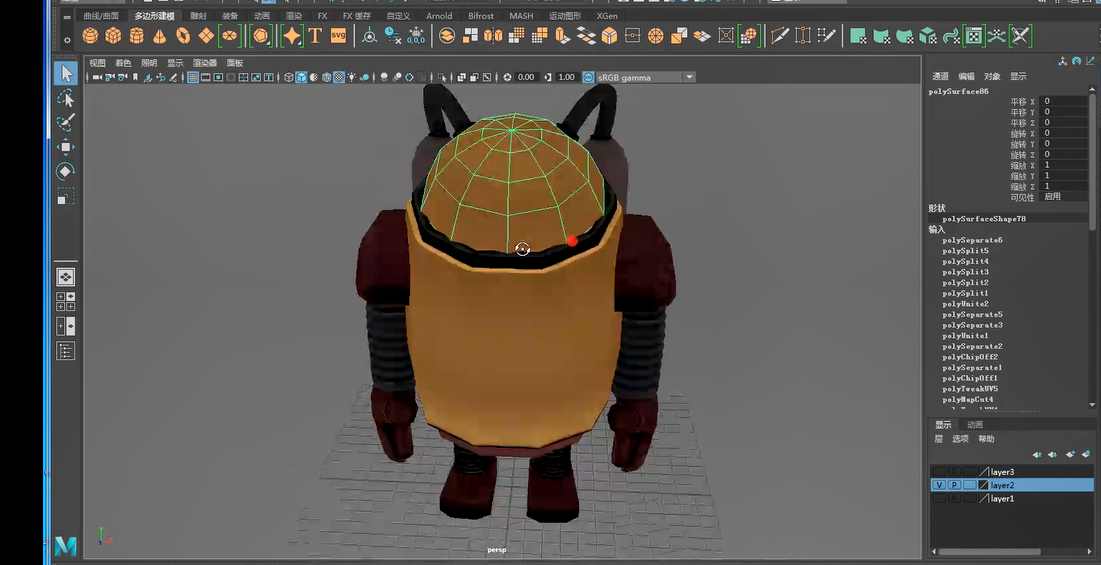Activate the Lasso select tool
The height and width of the screenshot is (565, 1101).
pos(66,98)
